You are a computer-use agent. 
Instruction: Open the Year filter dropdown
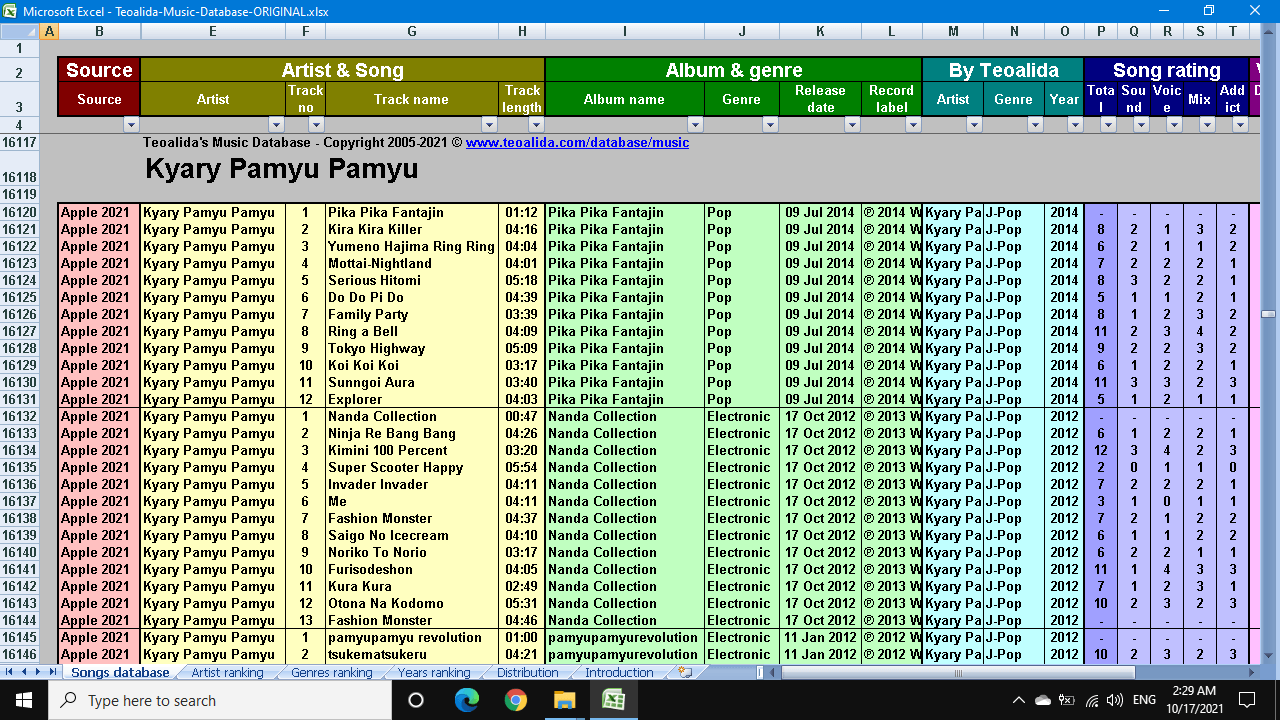pos(1075,125)
